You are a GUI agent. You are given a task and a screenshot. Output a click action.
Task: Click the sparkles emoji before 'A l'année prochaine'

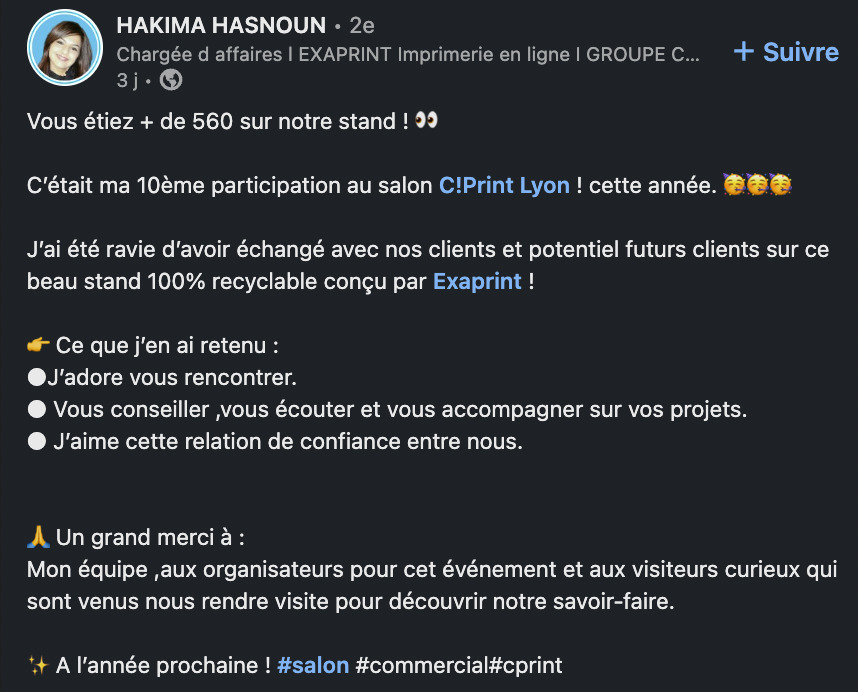click(x=38, y=666)
